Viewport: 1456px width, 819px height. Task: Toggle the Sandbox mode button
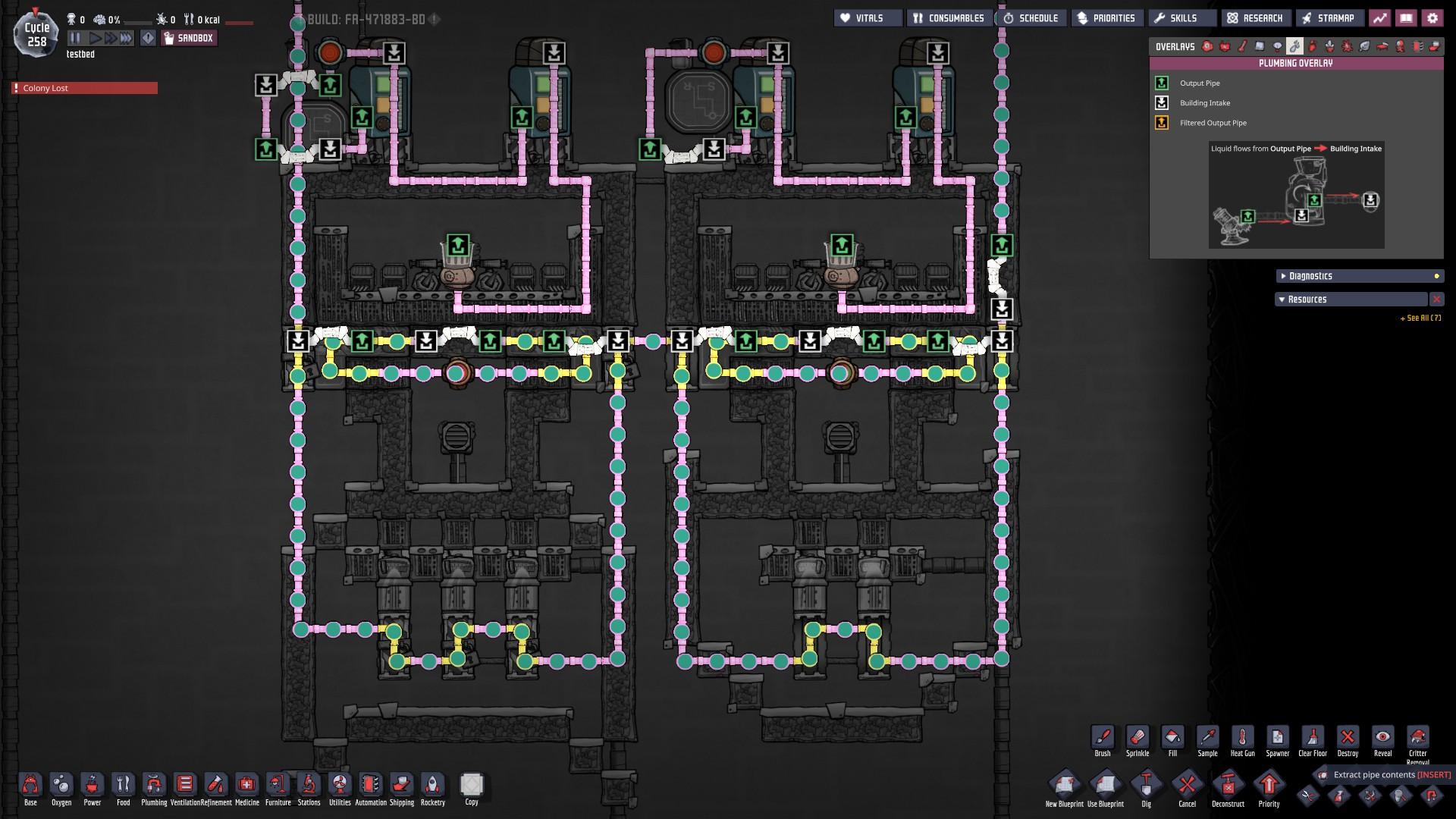click(189, 38)
